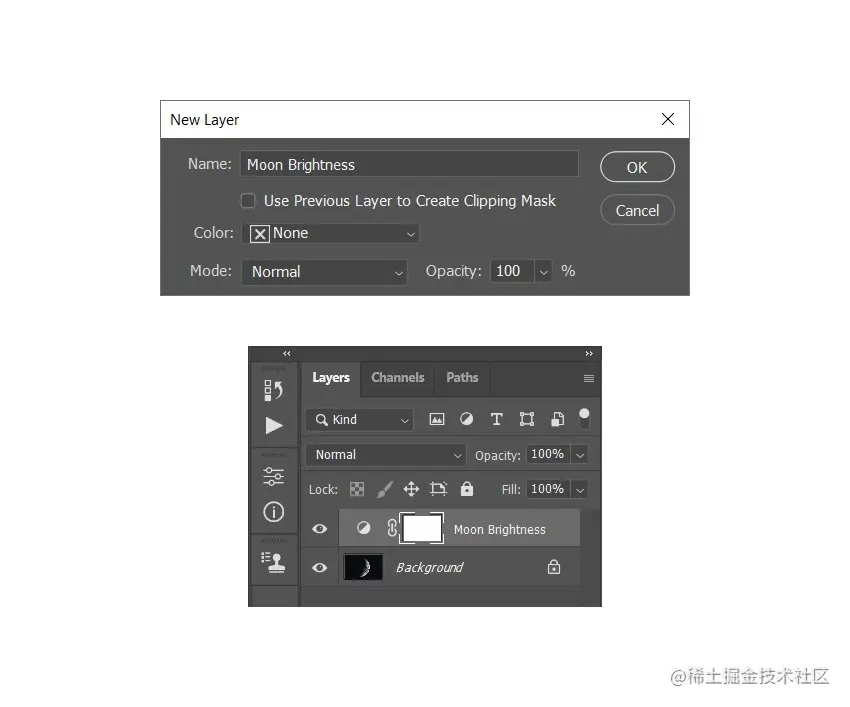Confirm the new layer with OK
Viewport: 850px width, 707px height.
(x=637, y=167)
